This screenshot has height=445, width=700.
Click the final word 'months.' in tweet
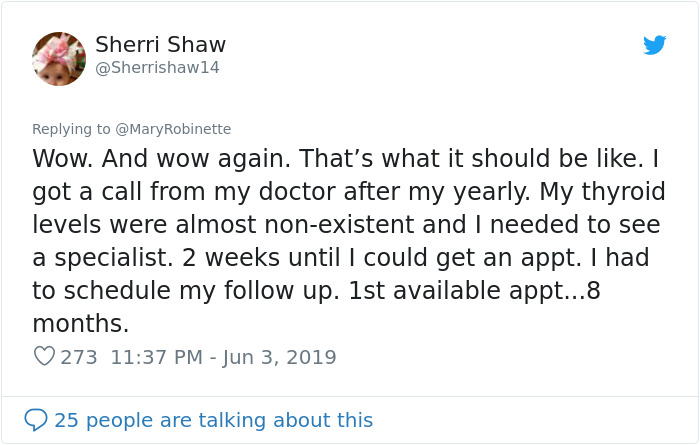pyautogui.click(x=81, y=324)
